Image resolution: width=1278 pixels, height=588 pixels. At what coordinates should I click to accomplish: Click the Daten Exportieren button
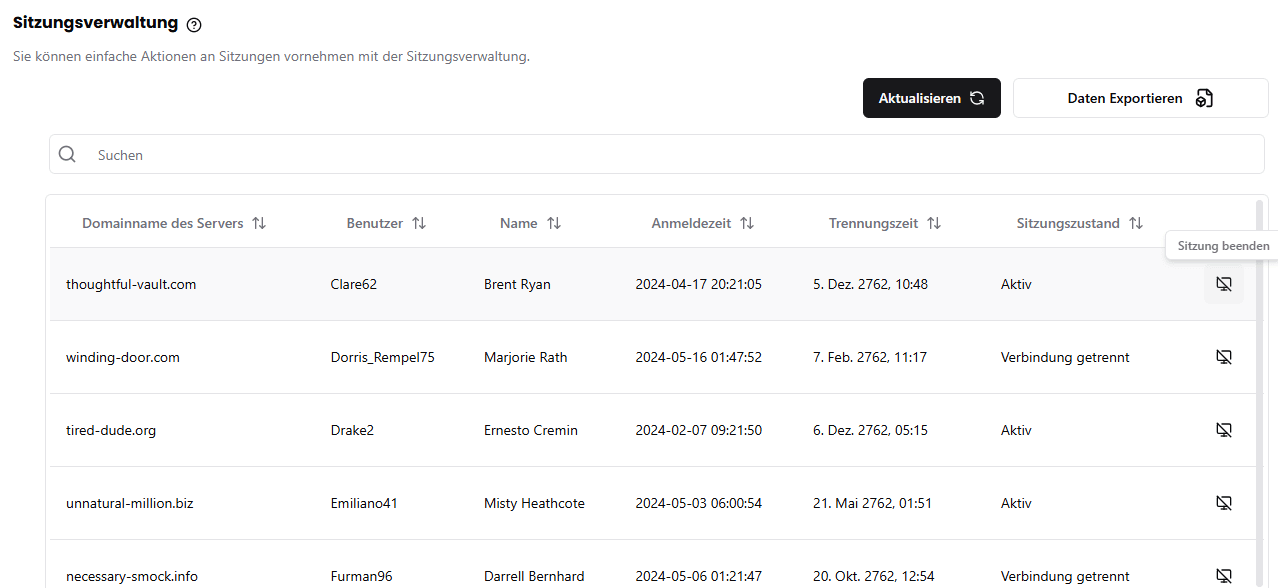coord(1141,98)
